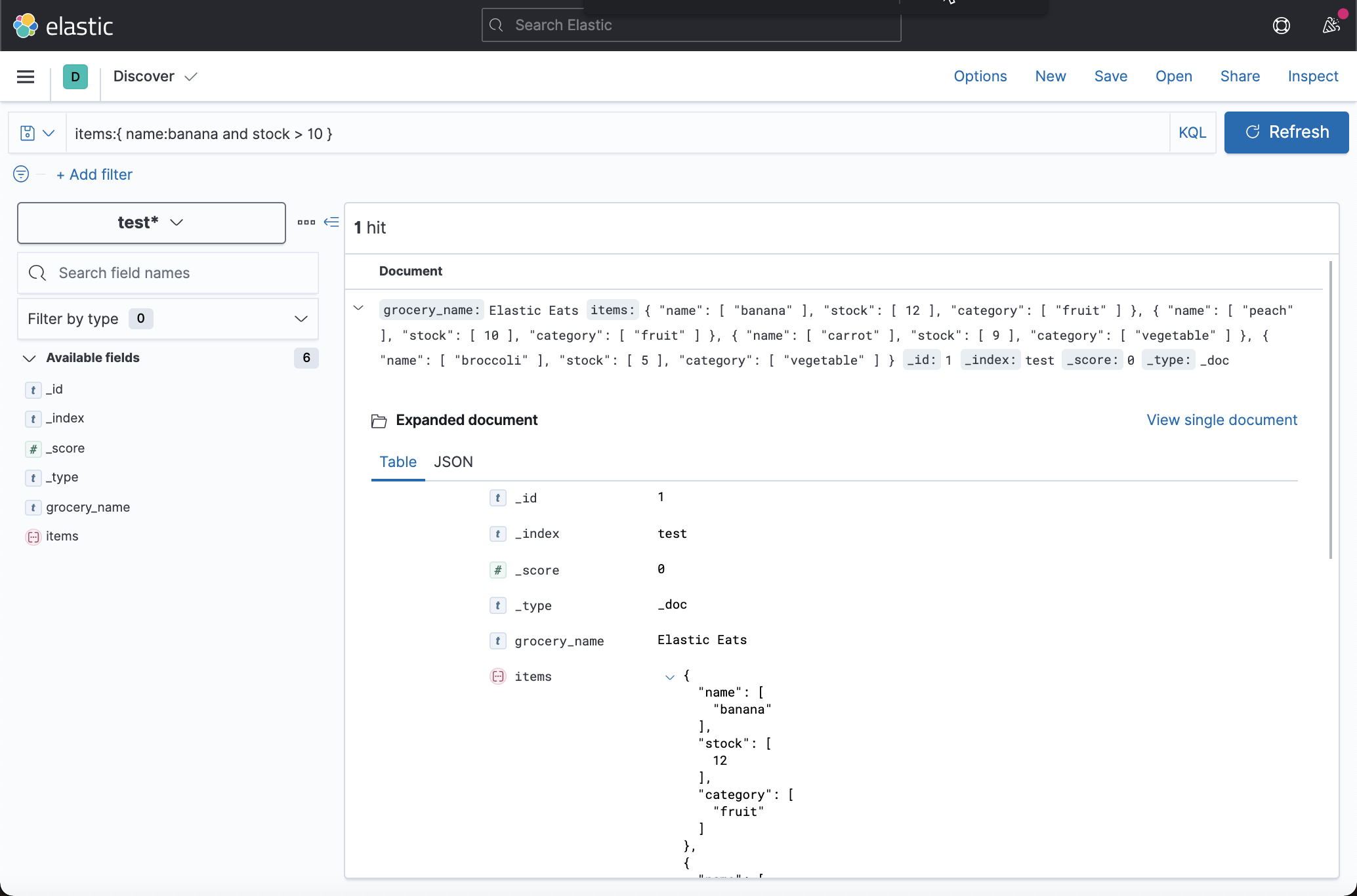The width and height of the screenshot is (1357, 896).
Task: Toggle open the saved query popover arrow
Action: tap(49, 132)
